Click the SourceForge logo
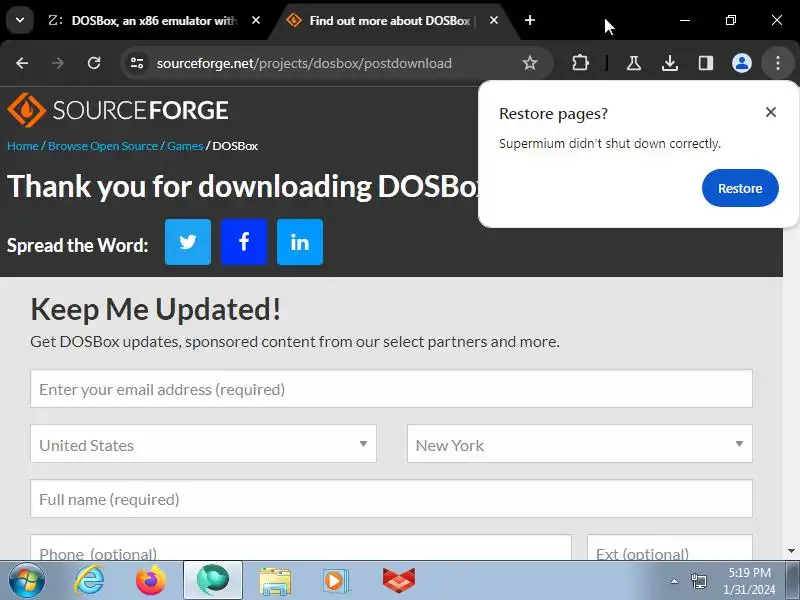The width and height of the screenshot is (800, 600). [x=118, y=110]
